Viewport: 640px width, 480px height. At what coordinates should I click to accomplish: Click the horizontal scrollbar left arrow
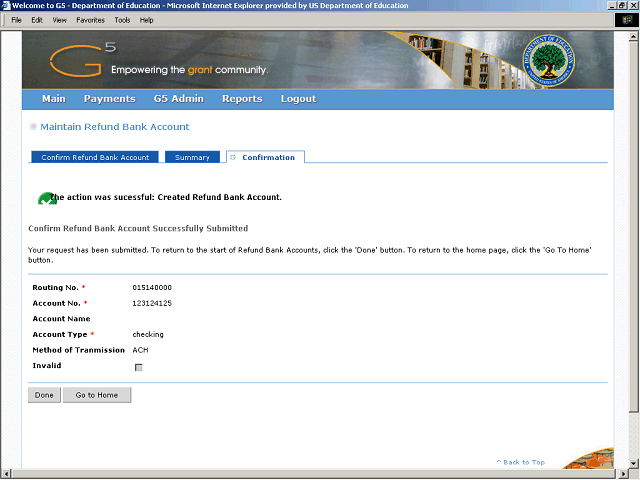[x=6, y=473]
